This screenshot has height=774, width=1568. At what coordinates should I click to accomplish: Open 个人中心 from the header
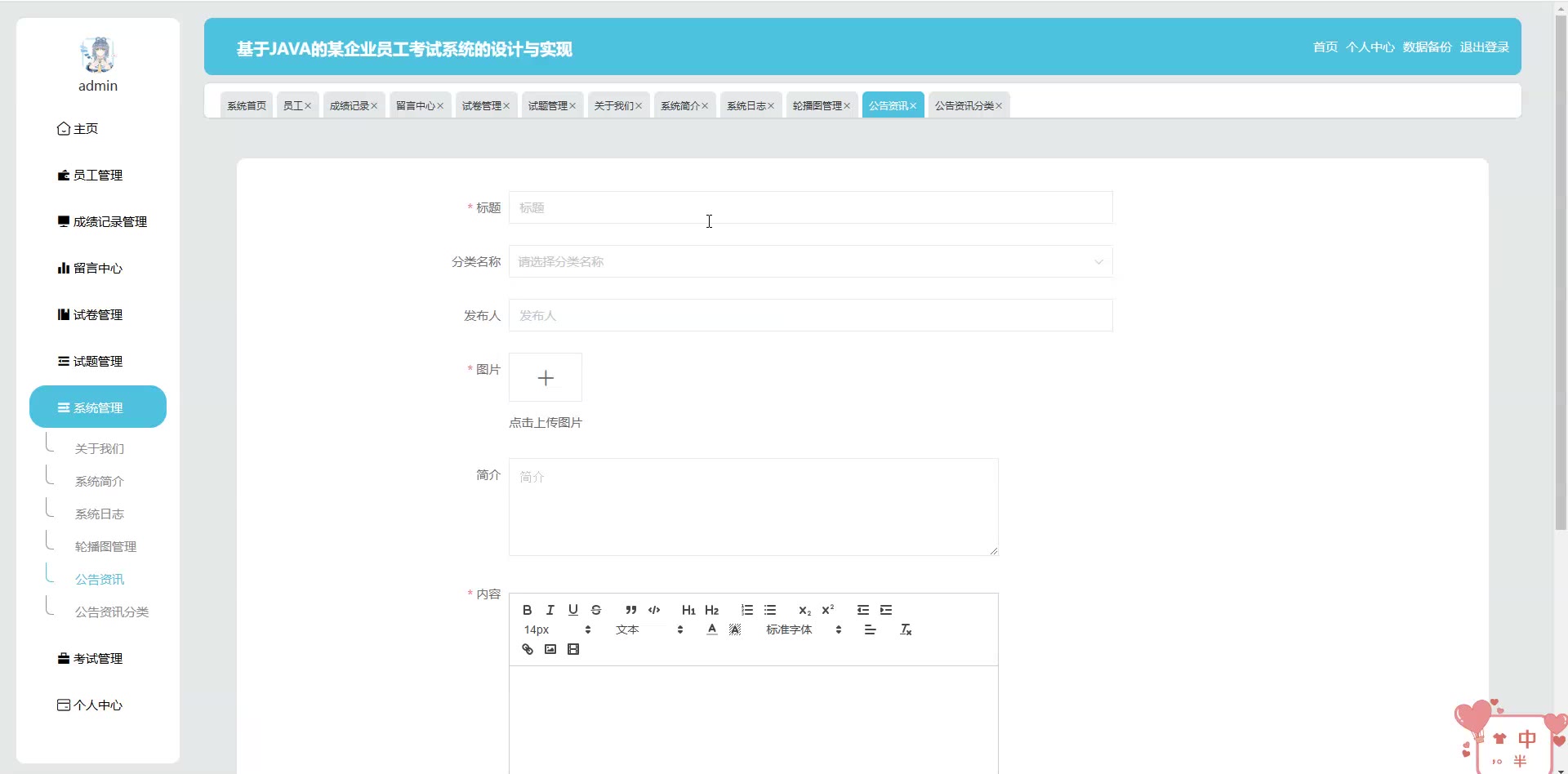[x=1370, y=47]
